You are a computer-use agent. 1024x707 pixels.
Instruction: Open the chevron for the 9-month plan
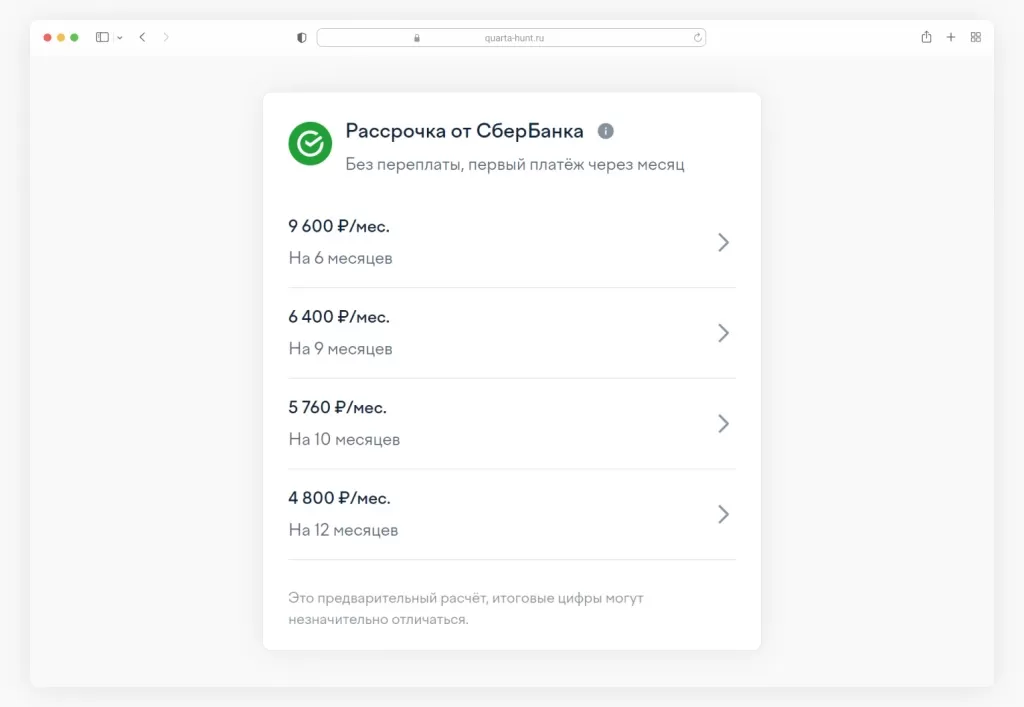724,333
